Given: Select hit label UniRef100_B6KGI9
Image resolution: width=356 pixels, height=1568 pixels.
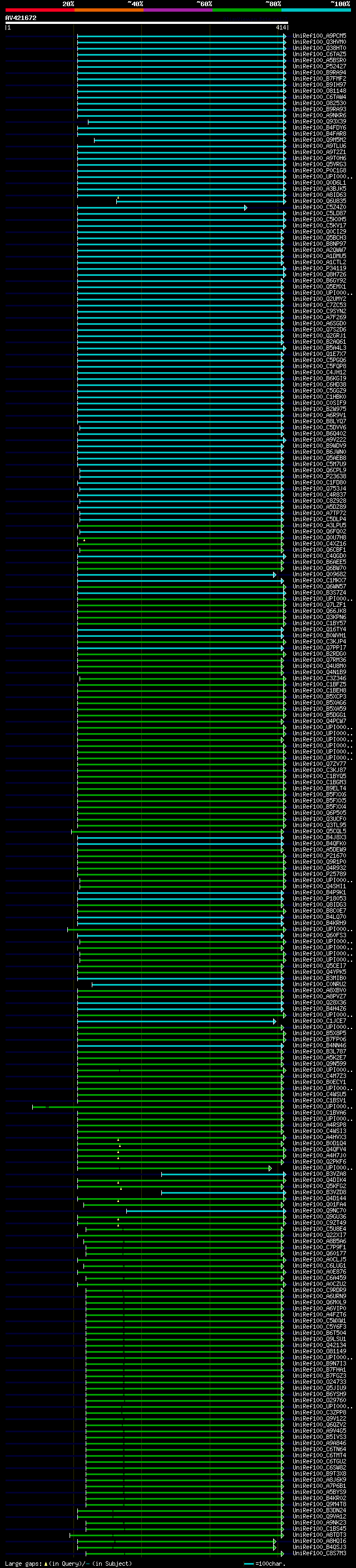Looking at the screenshot, I should 319,379.
